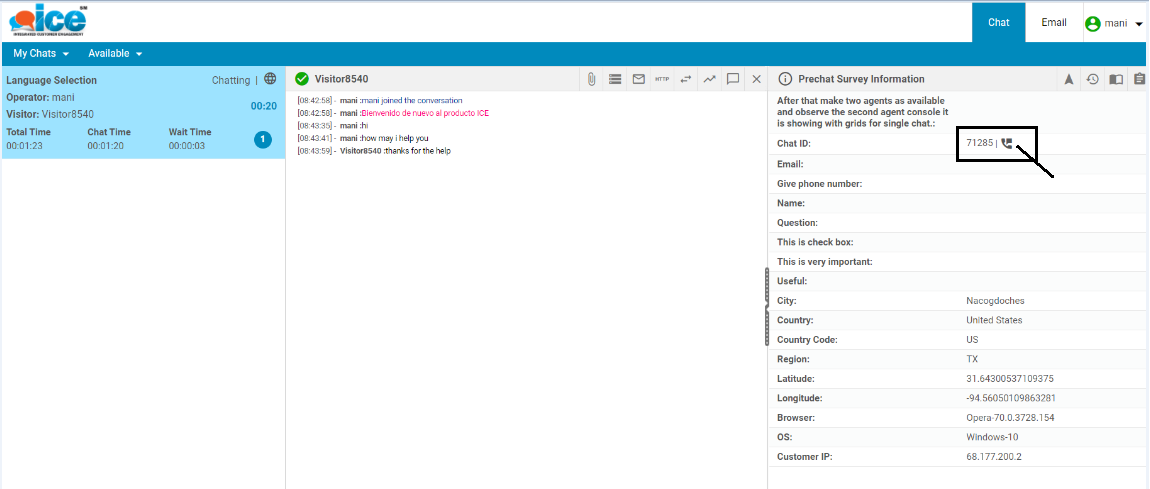The height and width of the screenshot is (489, 1150).
Task: Close the Visitor8540 chat with X icon
Action: [757, 79]
